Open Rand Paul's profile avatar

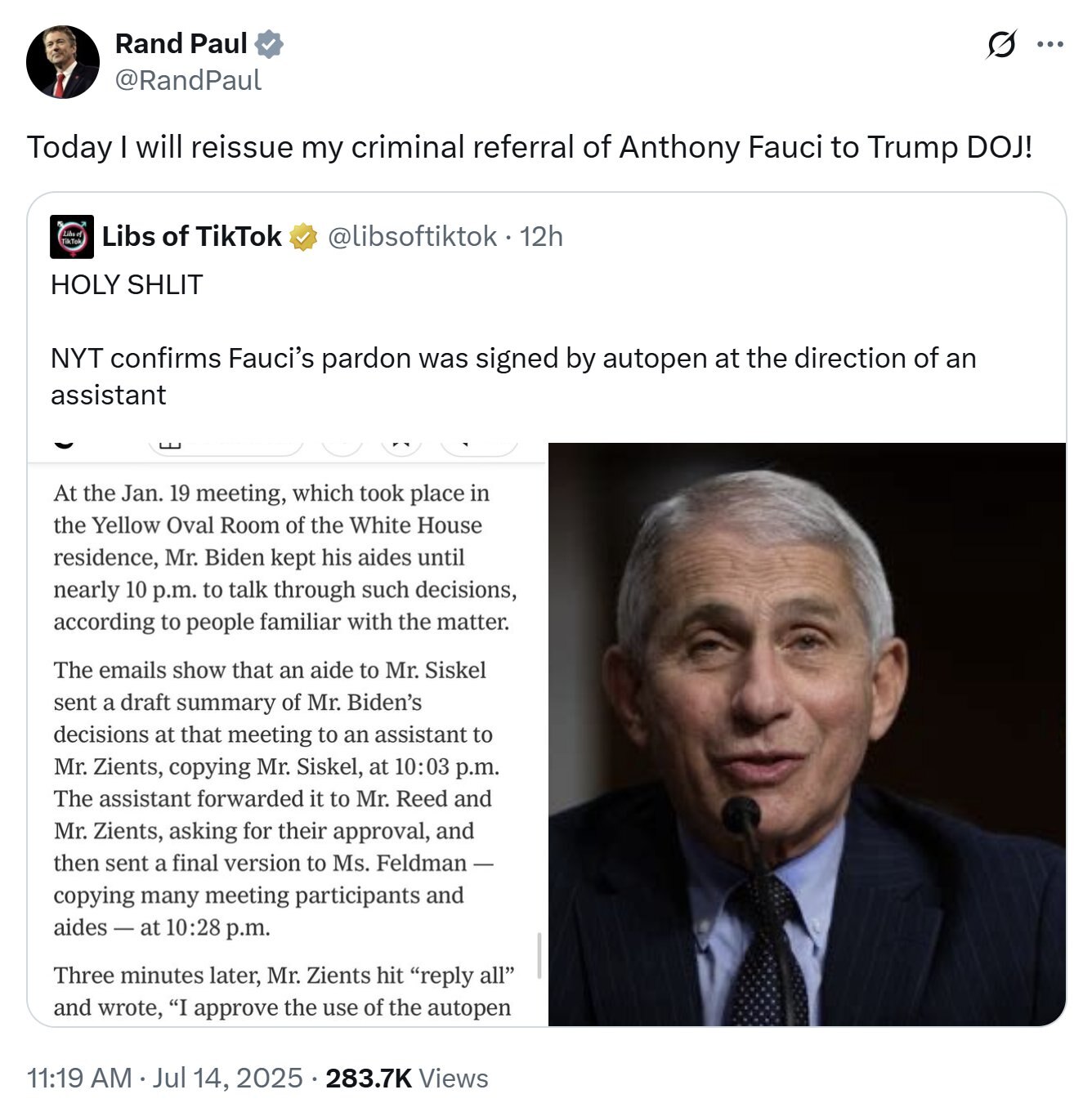click(62, 62)
